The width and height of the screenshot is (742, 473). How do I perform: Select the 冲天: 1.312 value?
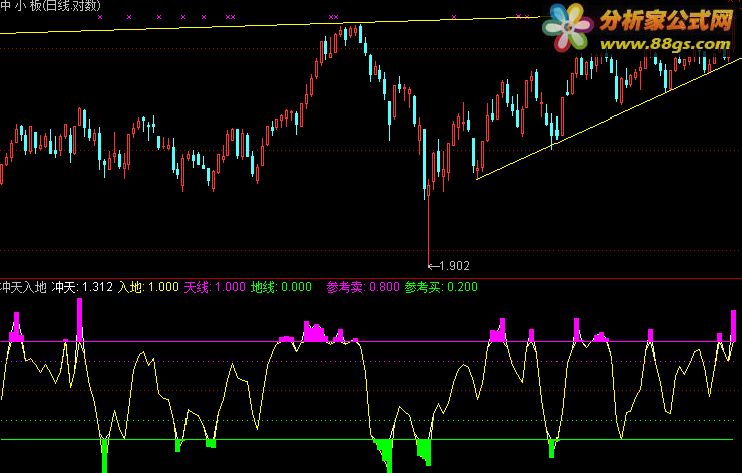pos(82,287)
